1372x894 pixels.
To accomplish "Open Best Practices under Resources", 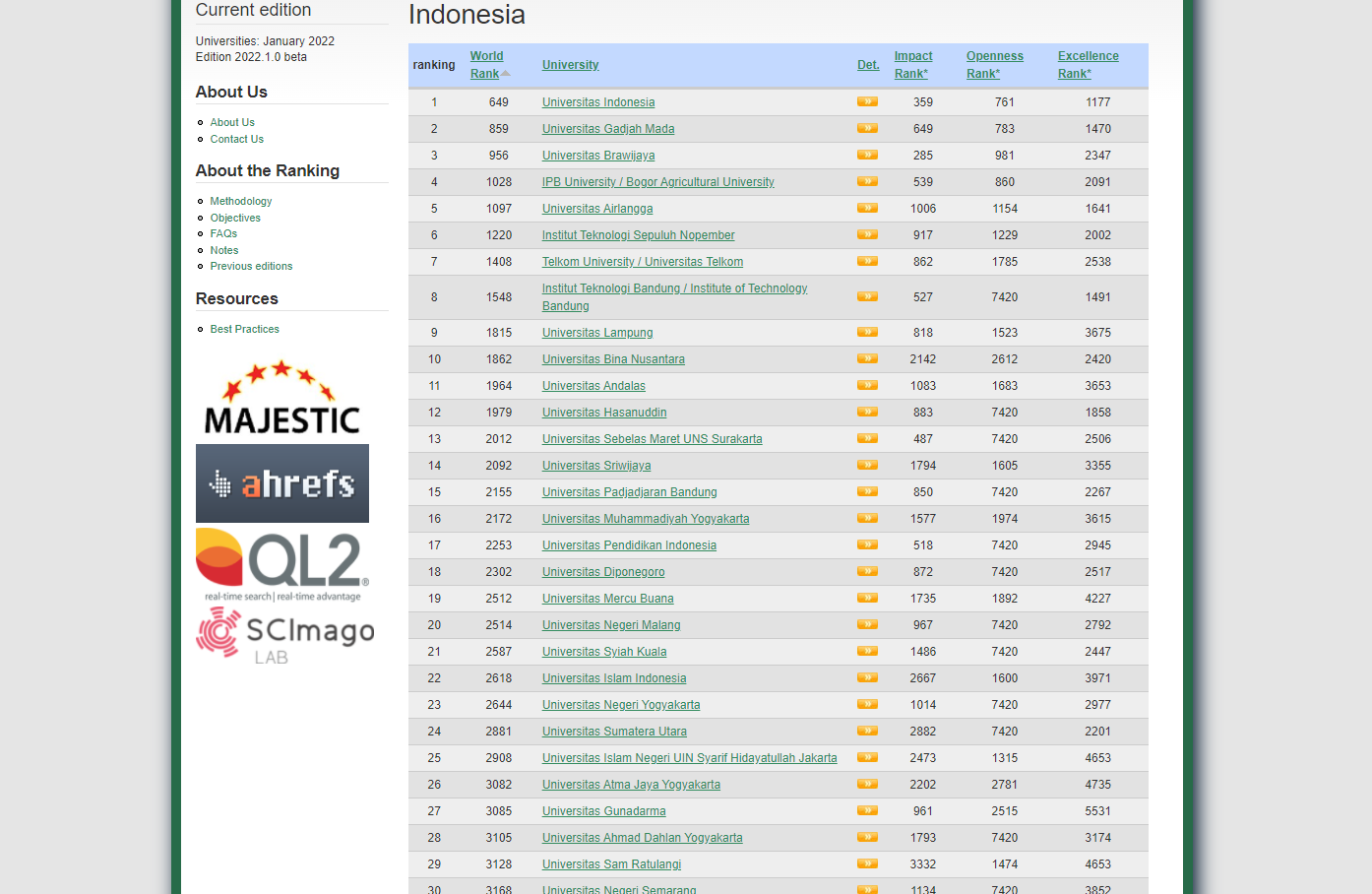I will point(244,329).
